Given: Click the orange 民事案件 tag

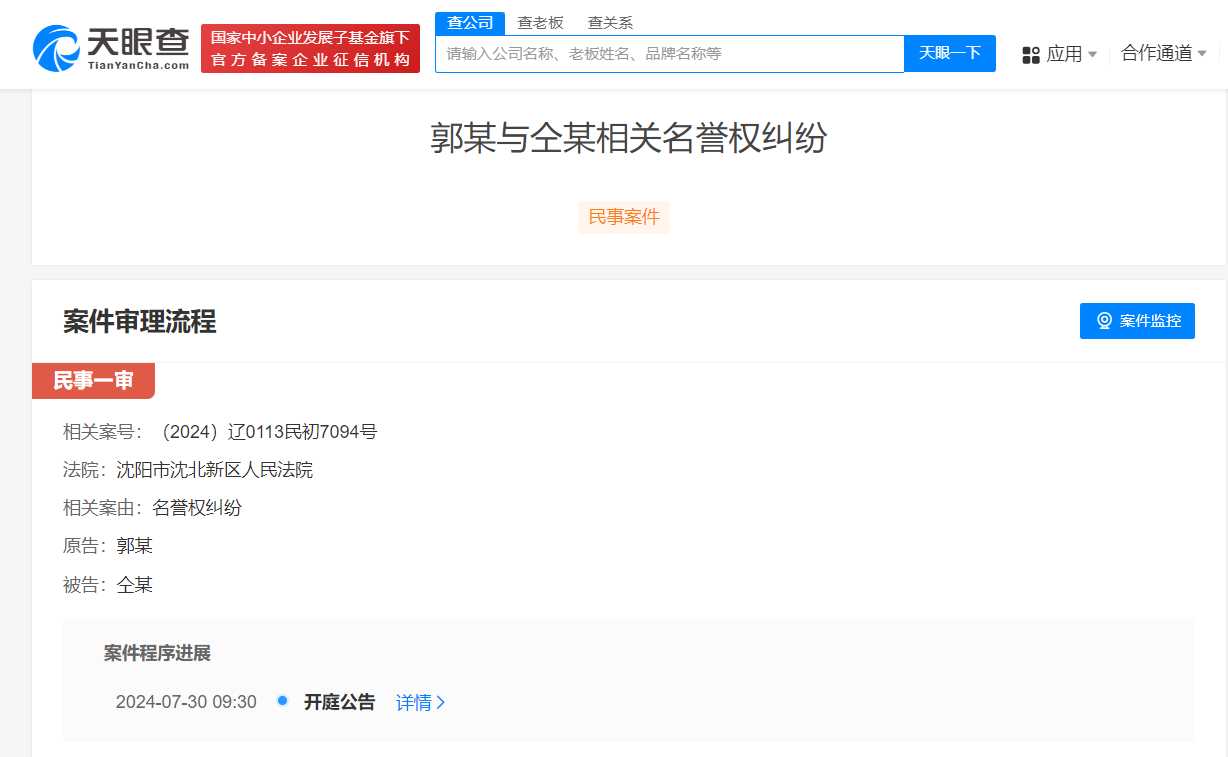Looking at the screenshot, I should point(623,217).
